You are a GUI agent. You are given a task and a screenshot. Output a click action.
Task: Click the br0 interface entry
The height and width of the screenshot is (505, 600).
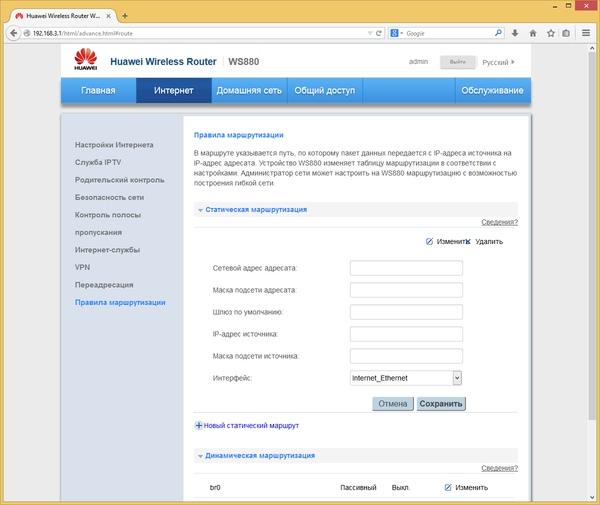coord(215,487)
